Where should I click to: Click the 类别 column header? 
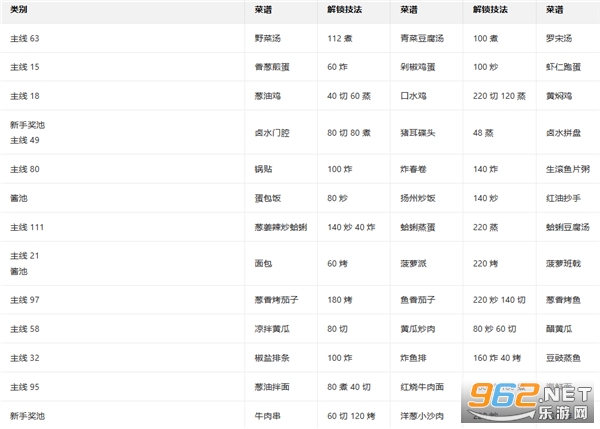[x=18, y=9]
